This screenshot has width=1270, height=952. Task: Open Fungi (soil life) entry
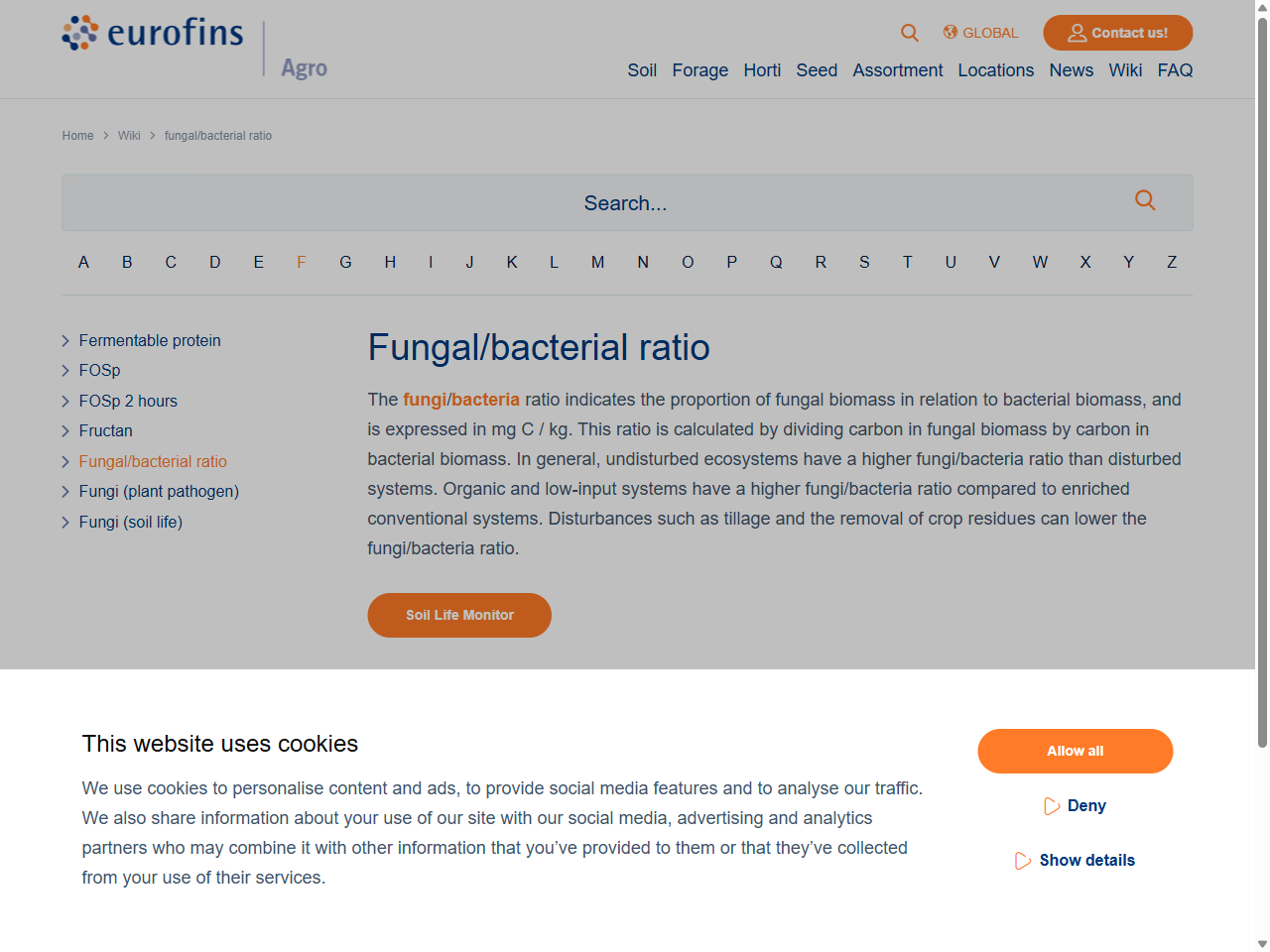pyautogui.click(x=130, y=523)
